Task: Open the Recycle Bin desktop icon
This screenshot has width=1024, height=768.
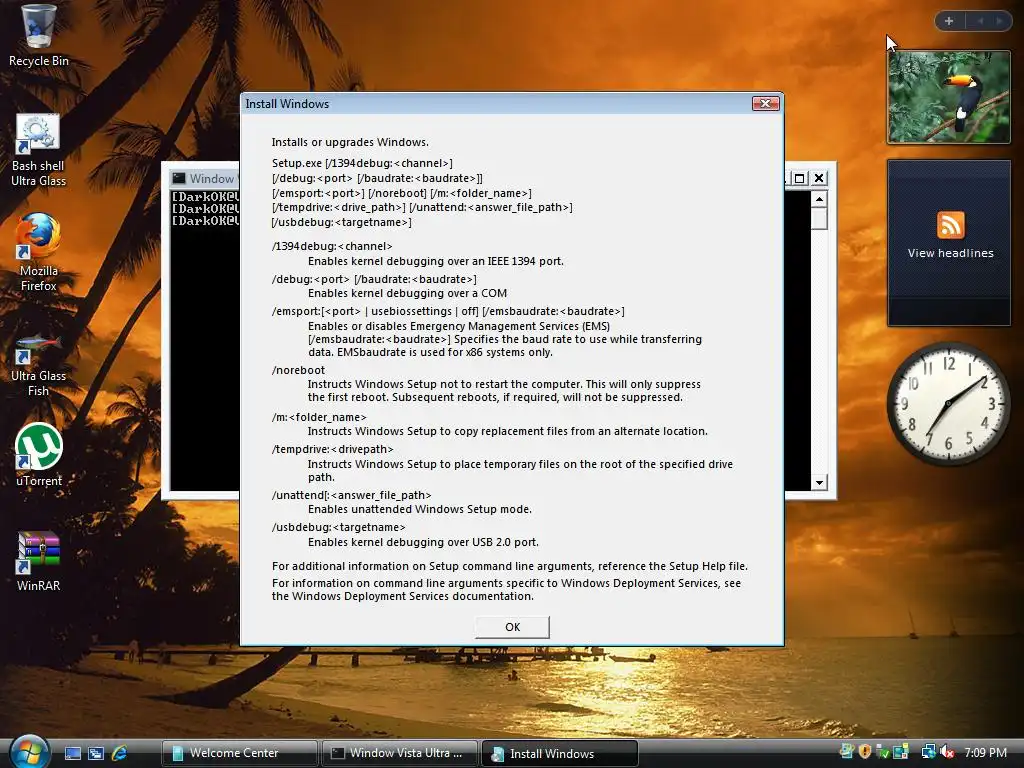Action: pyautogui.click(x=39, y=36)
